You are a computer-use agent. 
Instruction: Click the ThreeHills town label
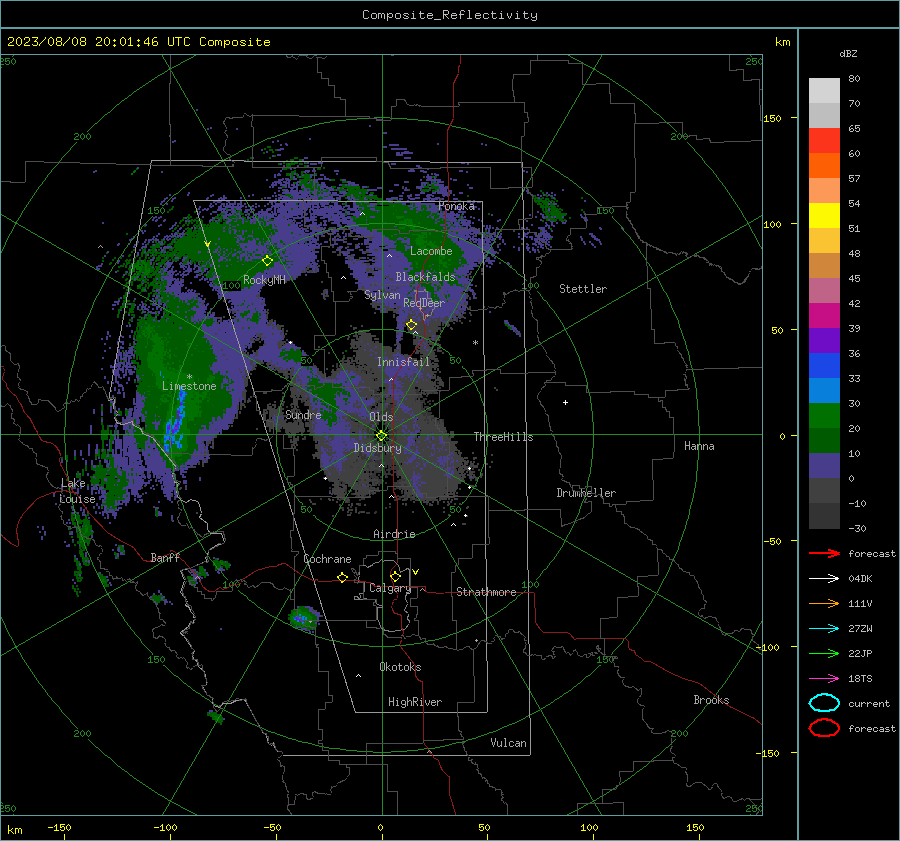click(503, 437)
